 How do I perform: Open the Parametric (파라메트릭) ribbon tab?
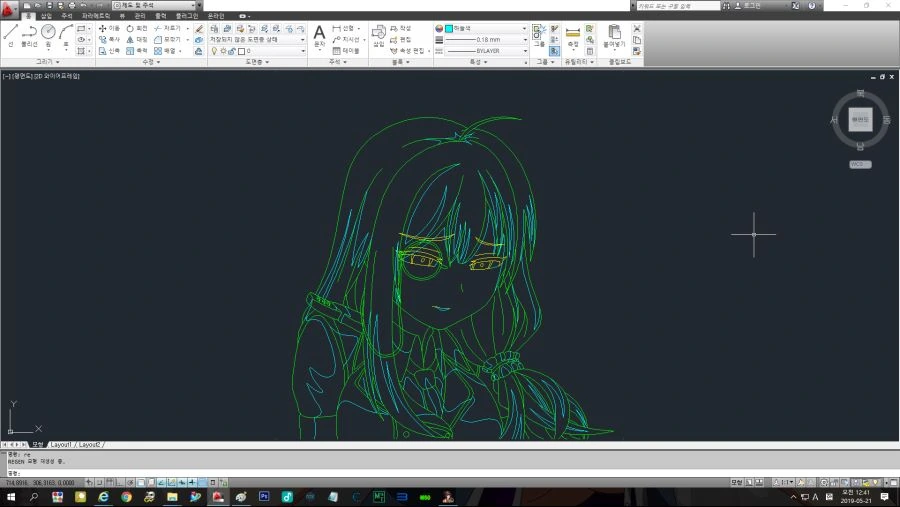click(x=95, y=16)
